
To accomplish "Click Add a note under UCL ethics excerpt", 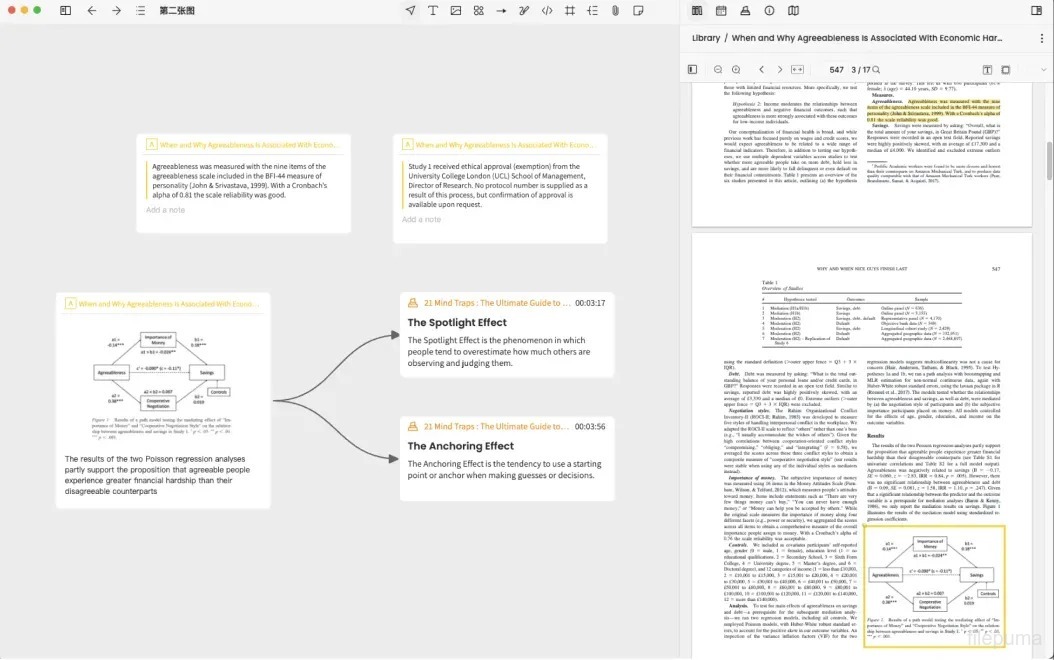I will pyautogui.click(x=421, y=219).
